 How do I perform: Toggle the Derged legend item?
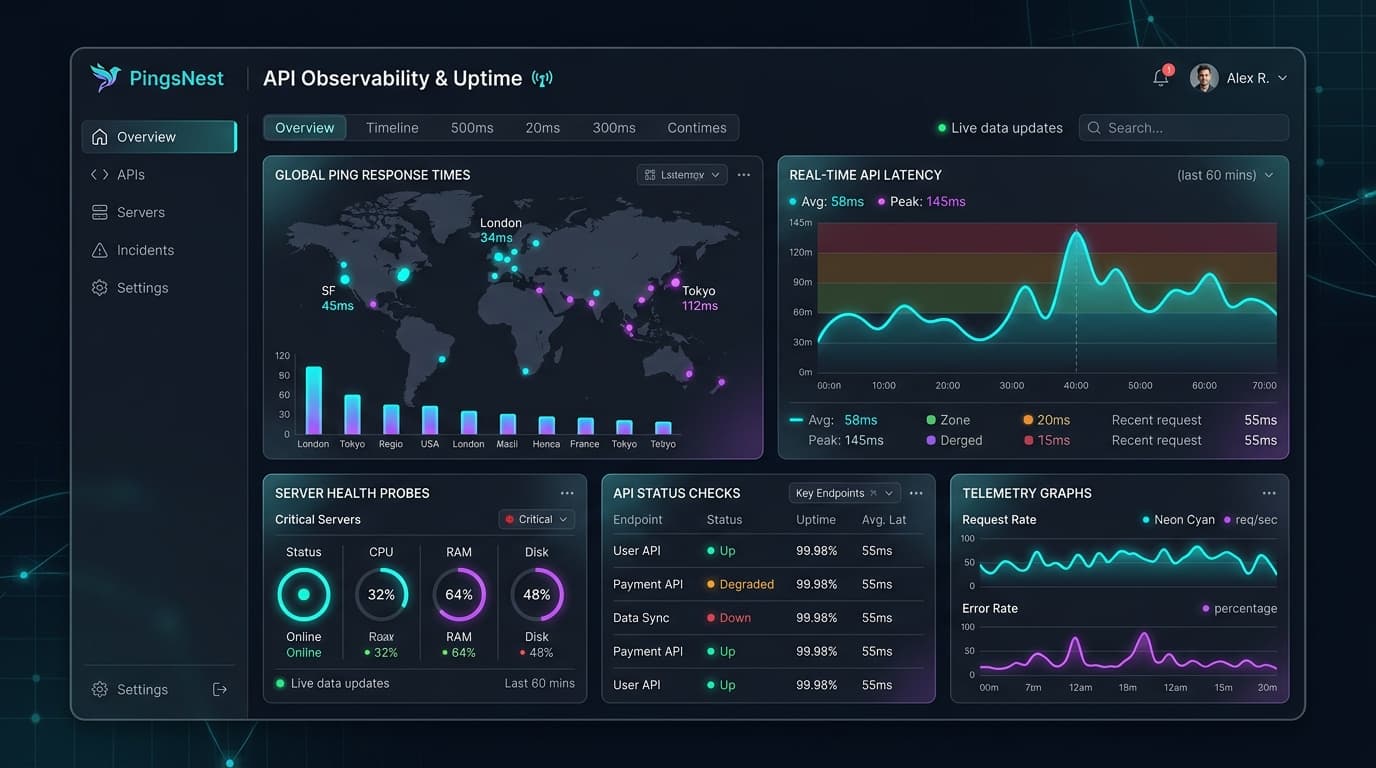pyautogui.click(x=954, y=440)
